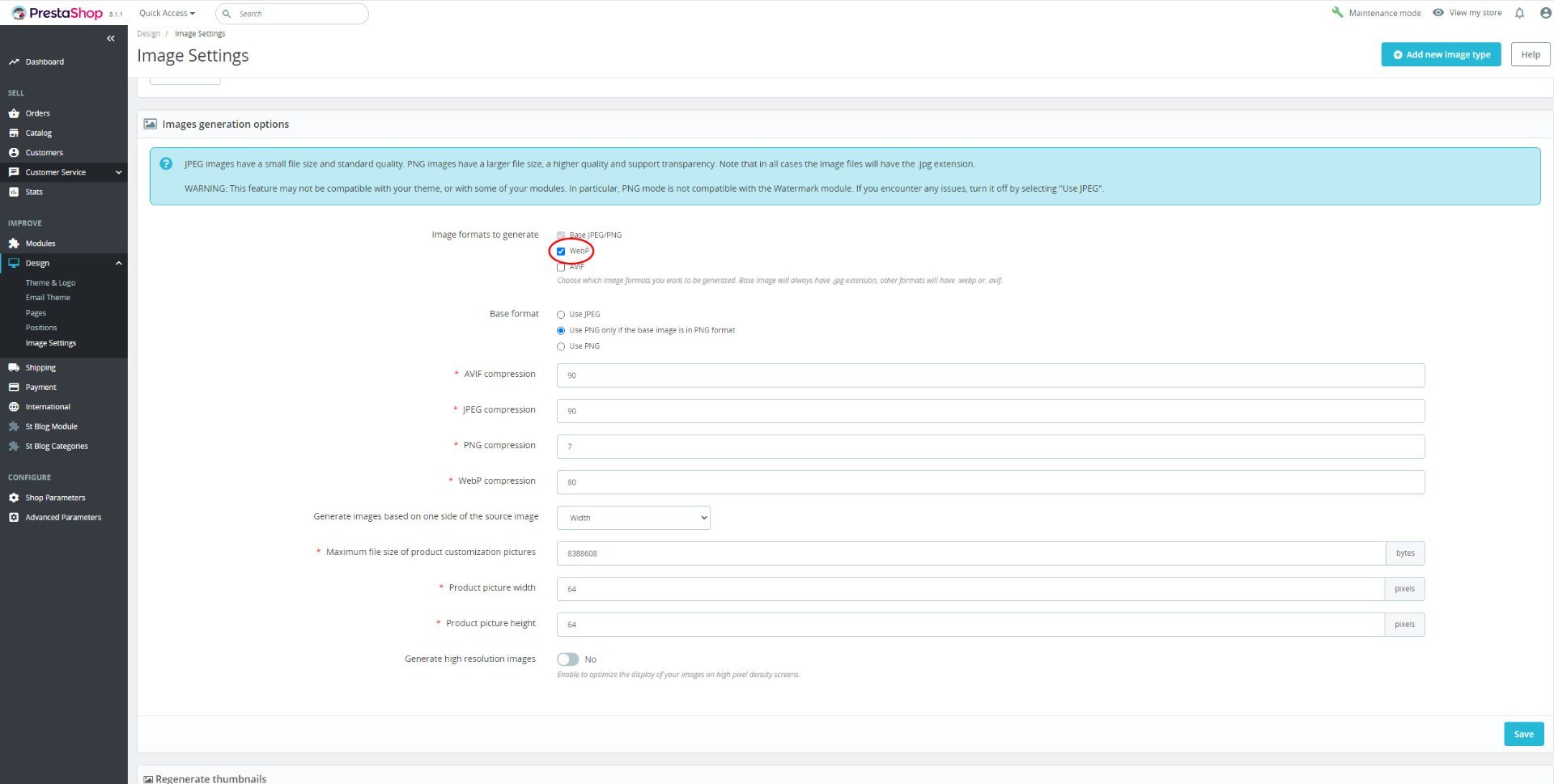Open notifications bell
Viewport: 1554px width, 784px height.
pyautogui.click(x=1519, y=13)
